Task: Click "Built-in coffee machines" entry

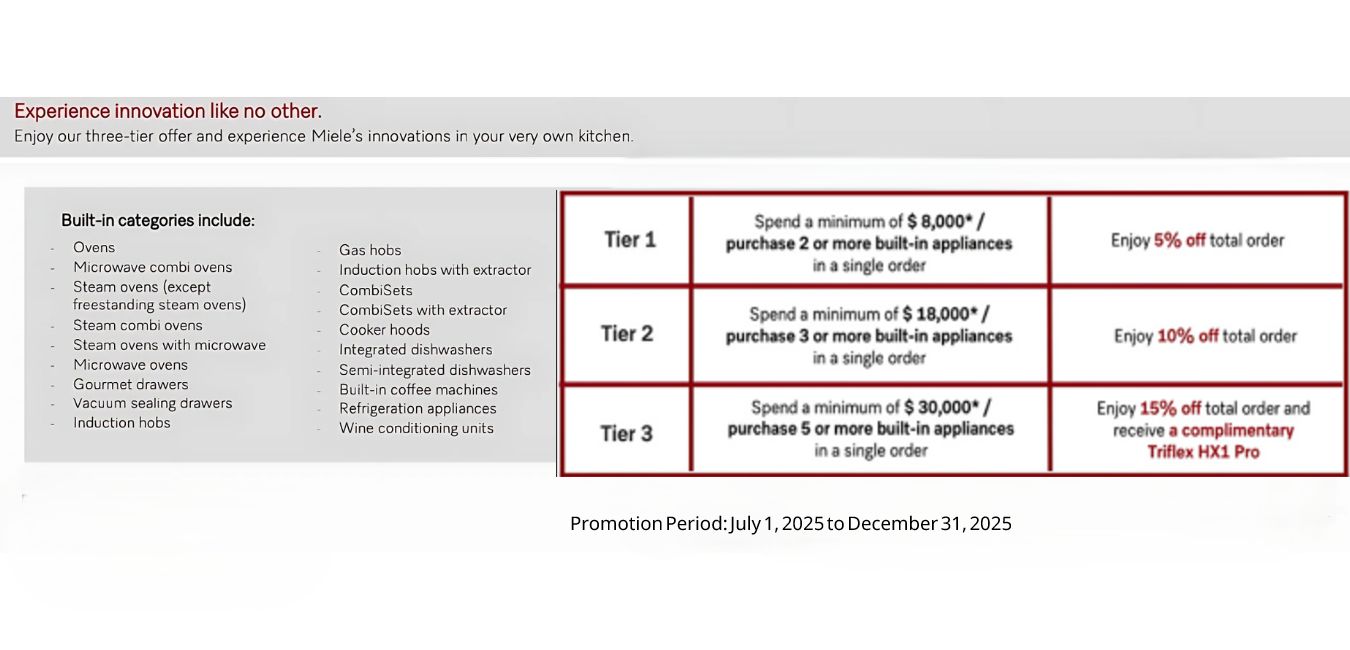Action: pyautogui.click(x=418, y=389)
